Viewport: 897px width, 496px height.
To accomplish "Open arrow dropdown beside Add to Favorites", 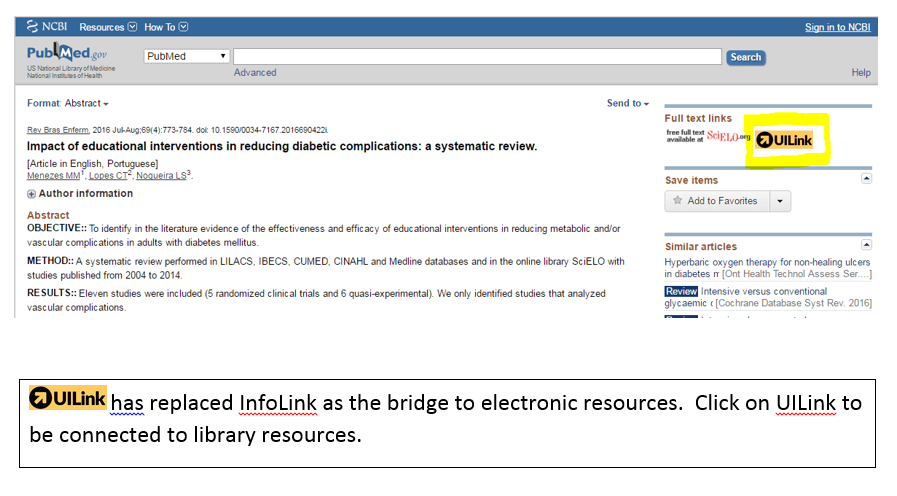I will point(780,201).
